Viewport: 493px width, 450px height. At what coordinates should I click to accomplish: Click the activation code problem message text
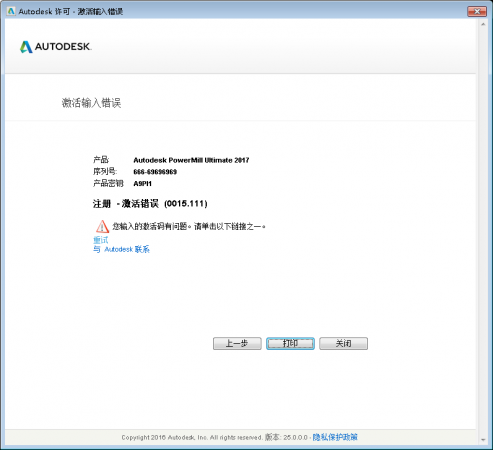click(189, 227)
